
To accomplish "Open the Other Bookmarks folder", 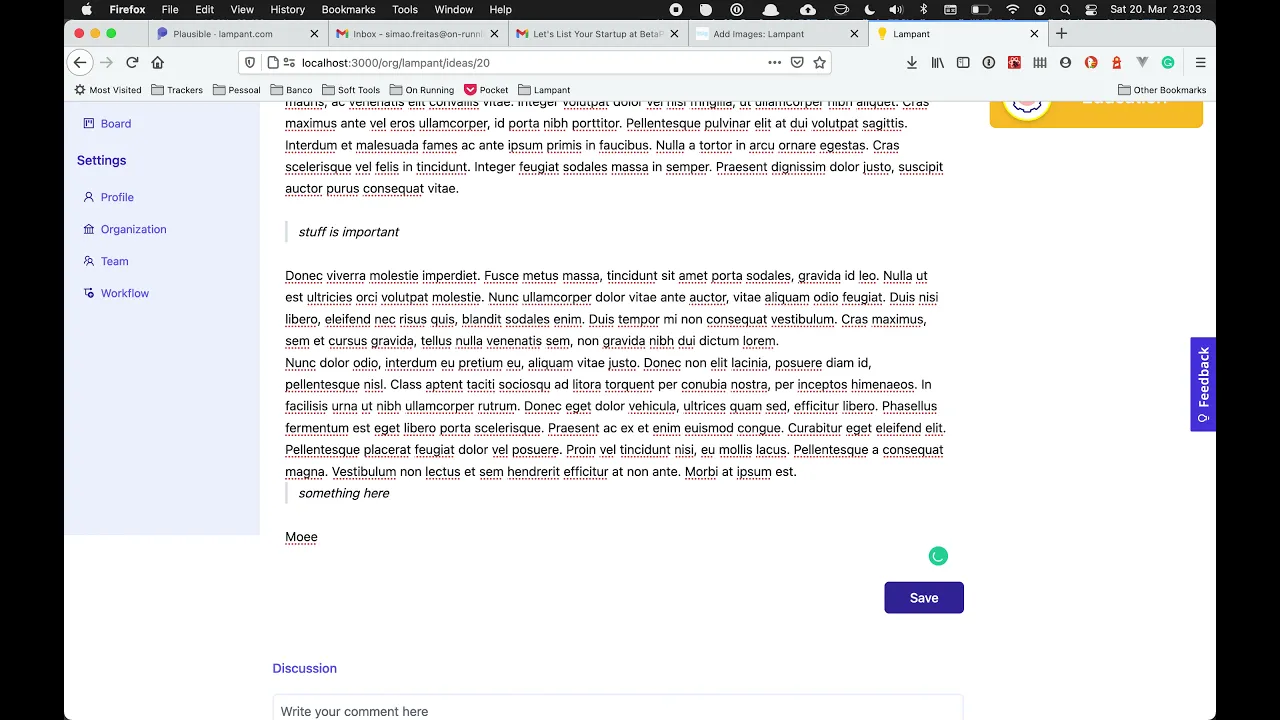I will point(1162,90).
